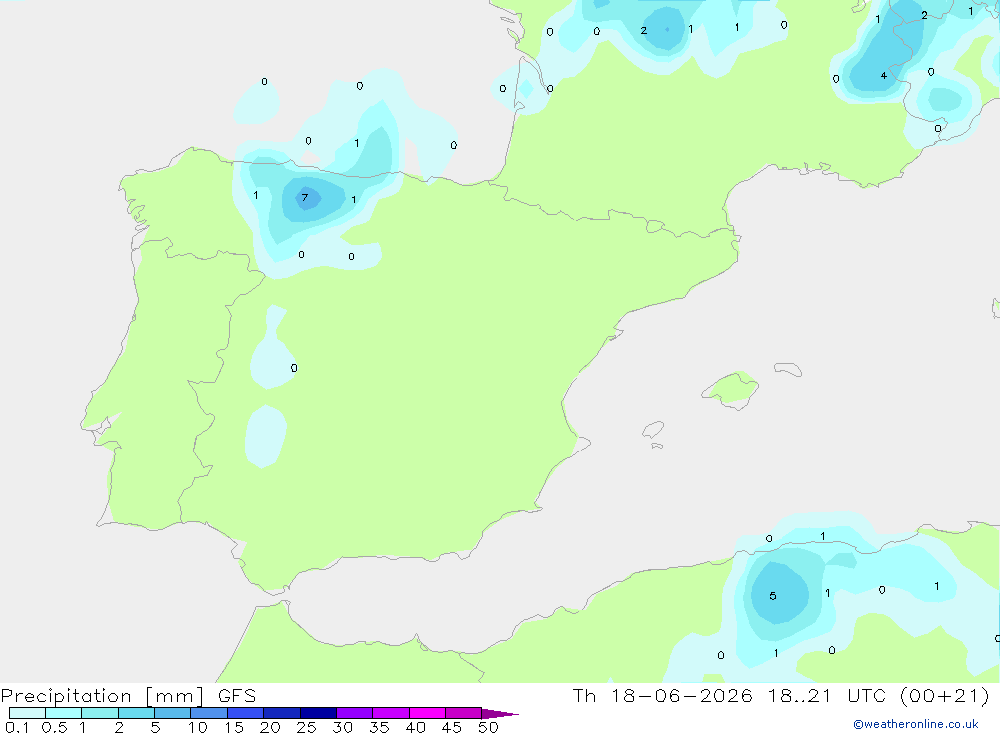
Task: Click the '4' precipitation value near the Alps
Action: click(x=883, y=75)
